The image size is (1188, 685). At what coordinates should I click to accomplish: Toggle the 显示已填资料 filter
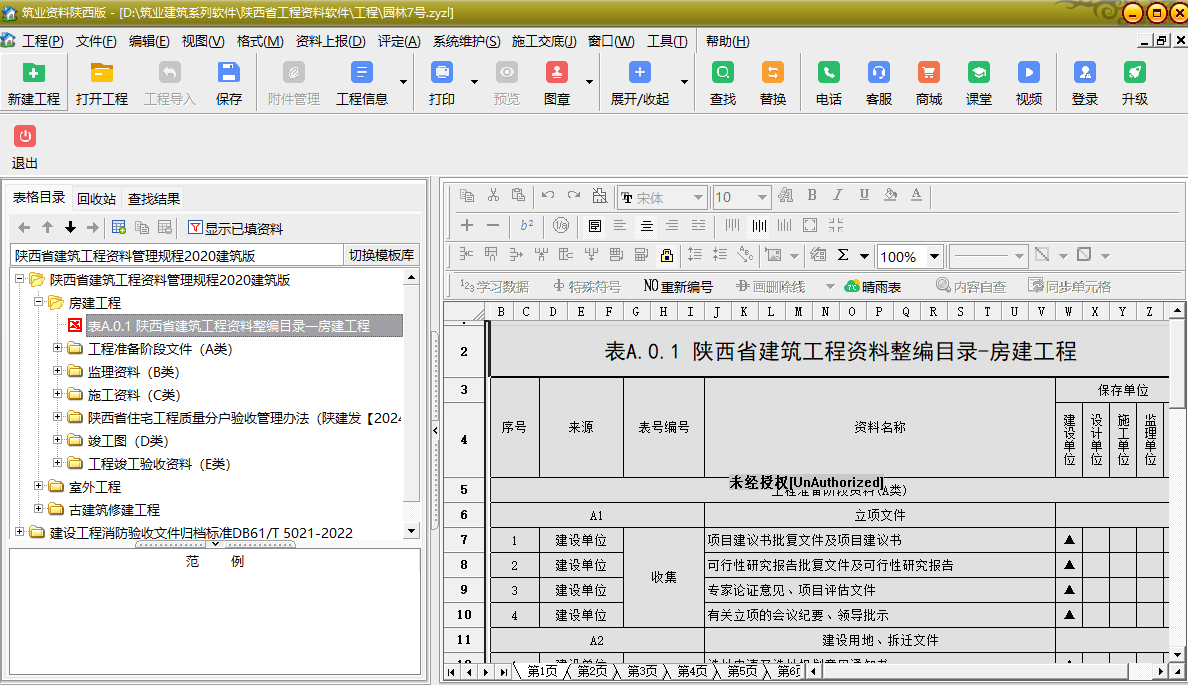pyautogui.click(x=236, y=229)
